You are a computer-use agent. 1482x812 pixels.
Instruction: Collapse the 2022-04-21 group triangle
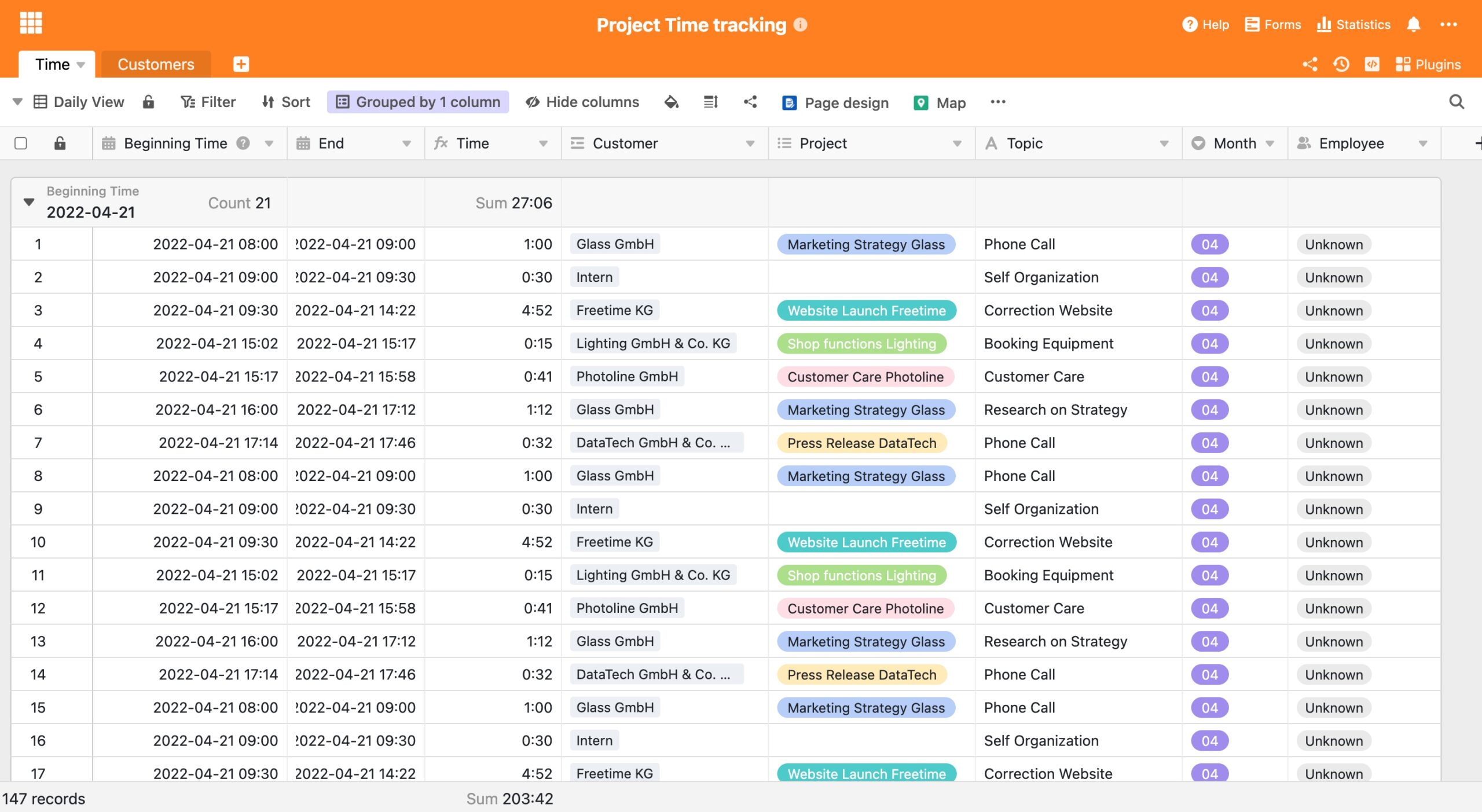(28, 202)
